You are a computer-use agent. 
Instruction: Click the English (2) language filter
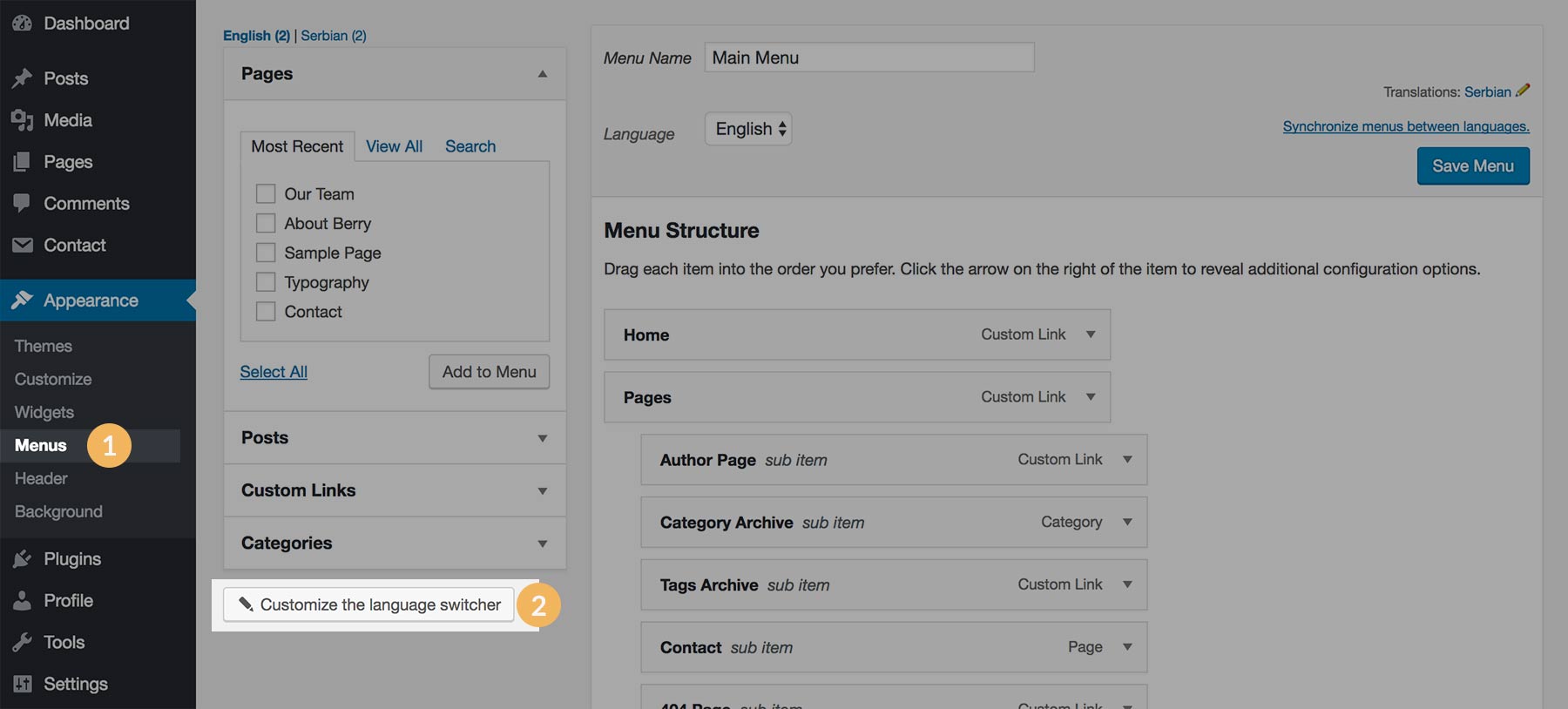coord(256,36)
